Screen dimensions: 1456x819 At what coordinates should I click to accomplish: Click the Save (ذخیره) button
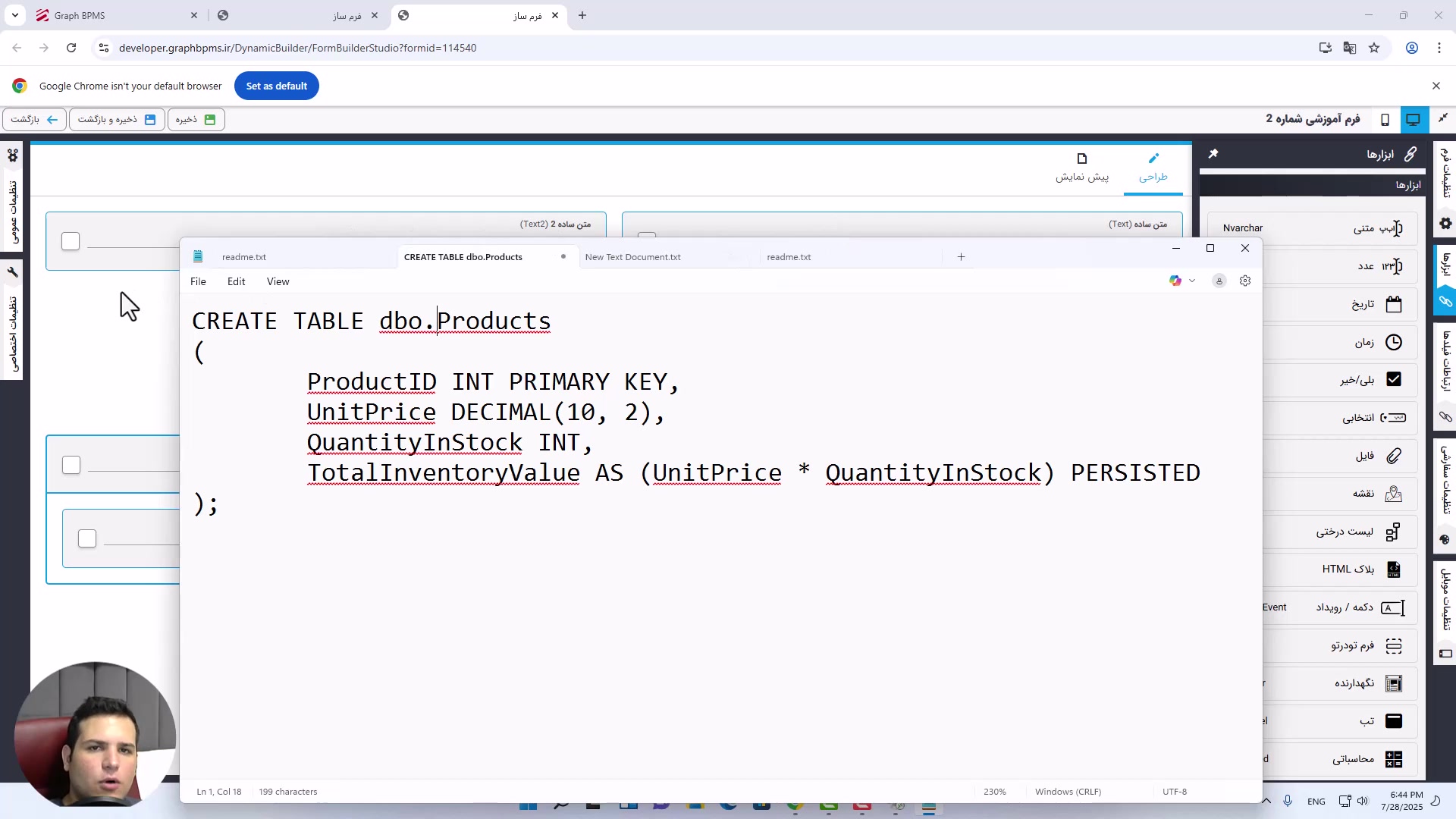tap(196, 120)
